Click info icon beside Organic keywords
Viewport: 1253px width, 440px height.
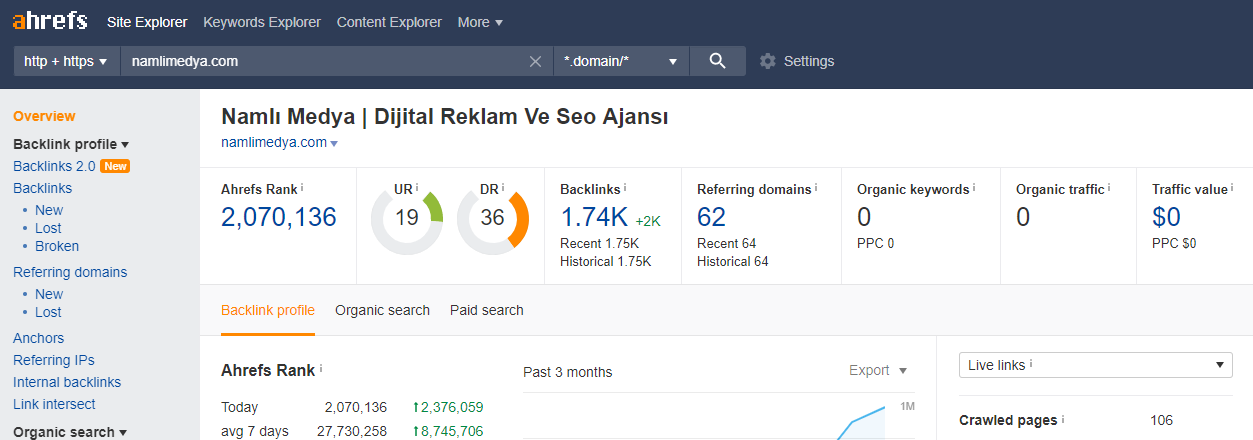pyautogui.click(x=974, y=187)
